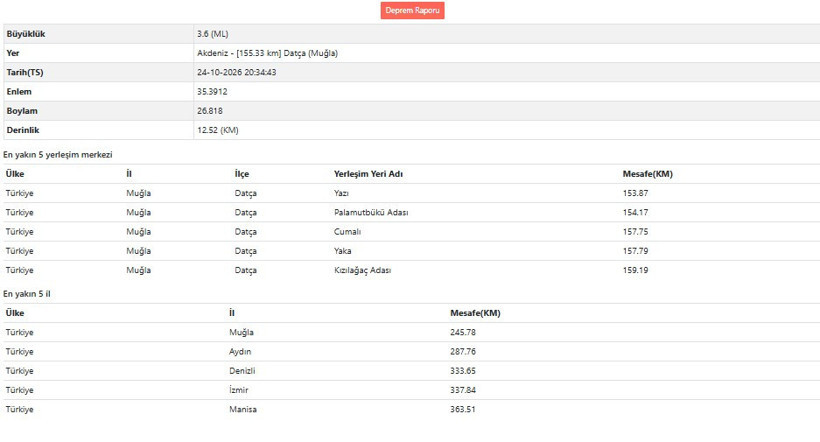Click the Derinlik row label

click(22, 130)
